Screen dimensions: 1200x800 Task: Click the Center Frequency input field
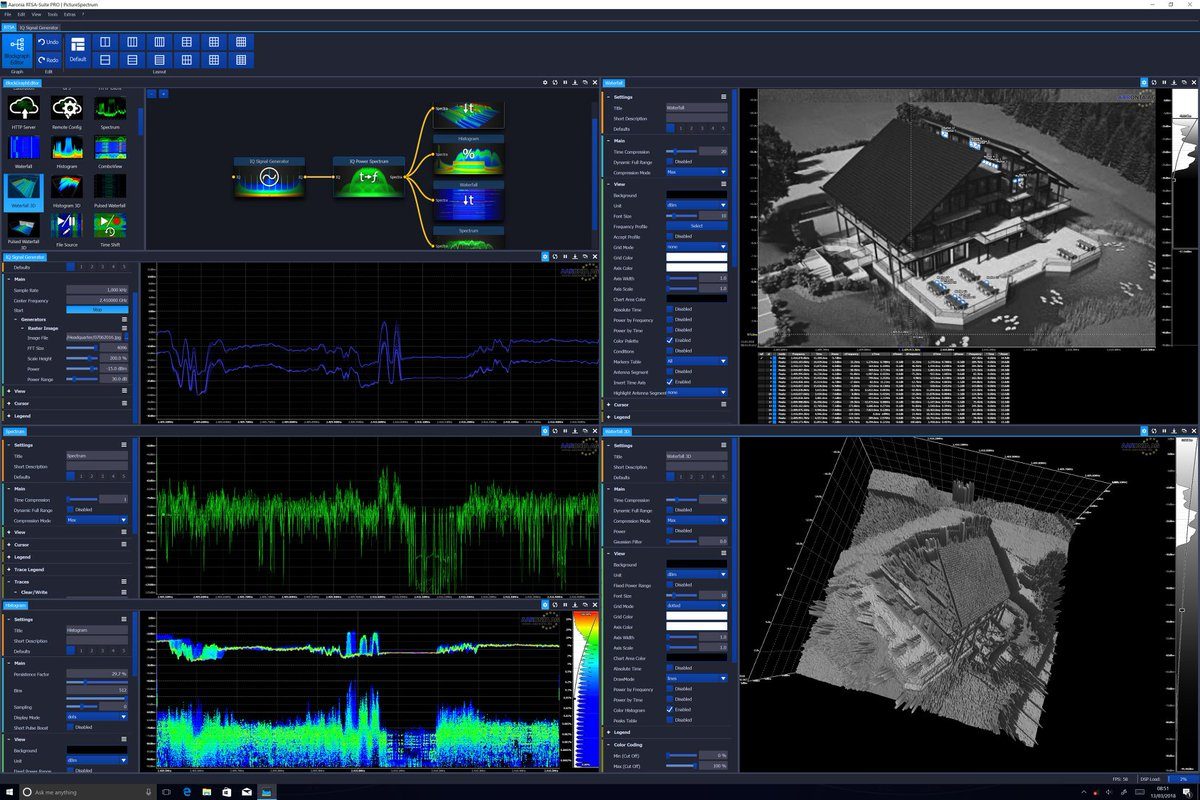click(x=97, y=299)
